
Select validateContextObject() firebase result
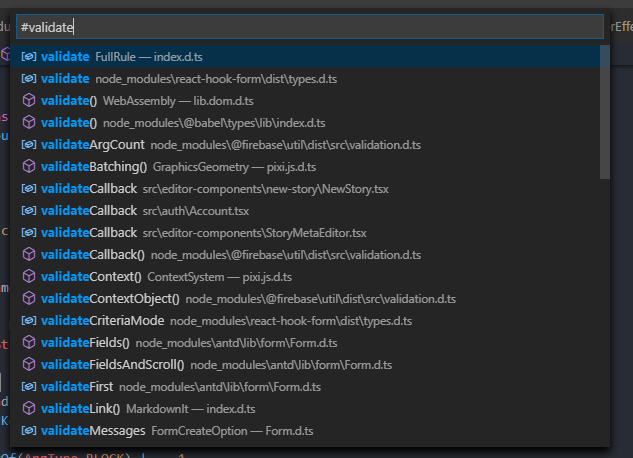(x=305, y=299)
